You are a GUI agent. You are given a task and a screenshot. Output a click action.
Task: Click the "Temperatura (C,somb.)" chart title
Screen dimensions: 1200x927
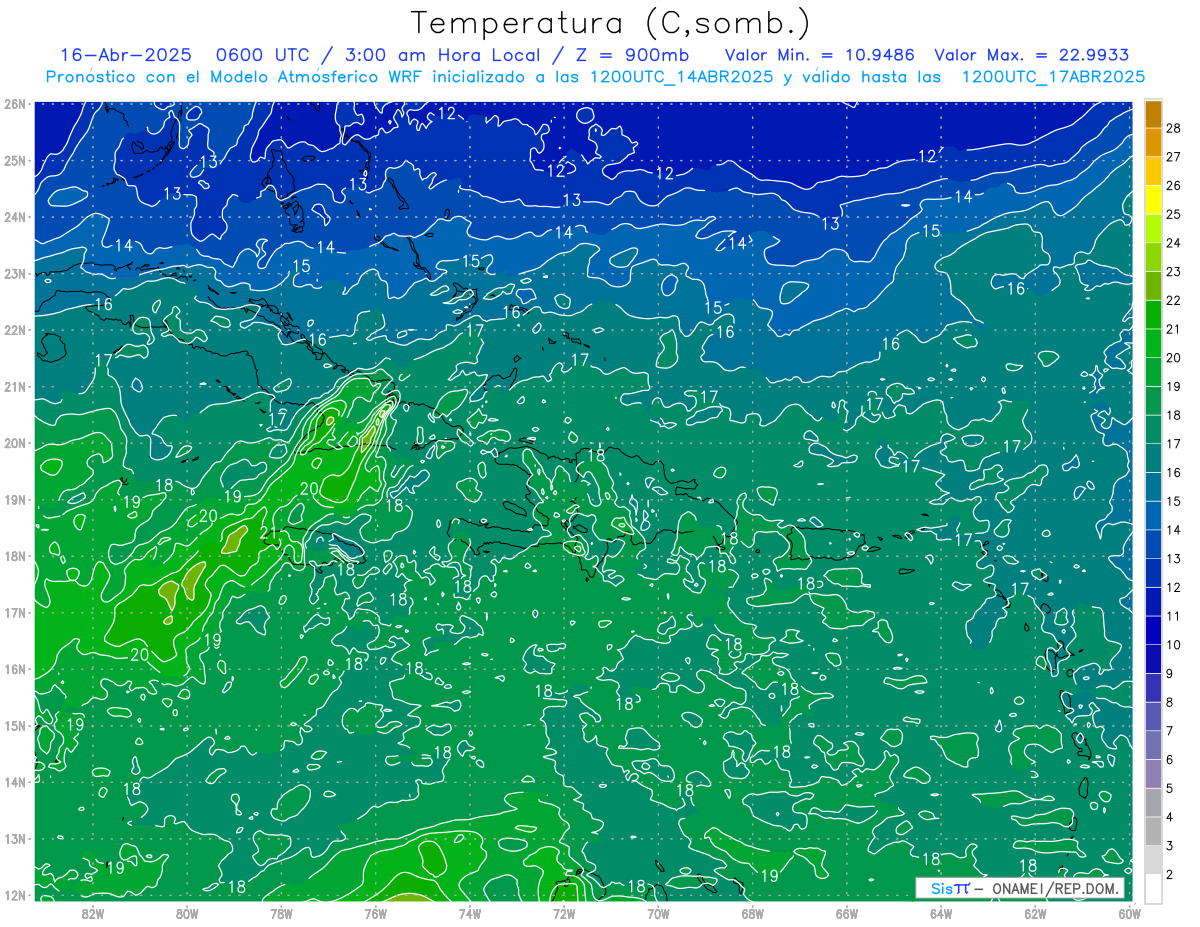611,24
